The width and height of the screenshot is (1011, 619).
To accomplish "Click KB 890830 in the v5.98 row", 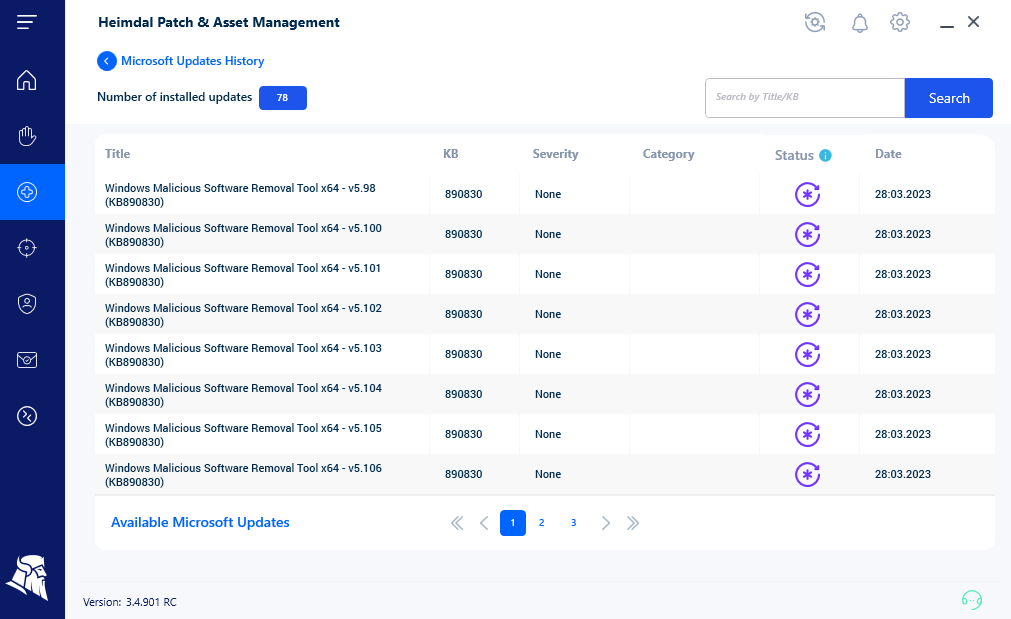I will (x=463, y=194).
